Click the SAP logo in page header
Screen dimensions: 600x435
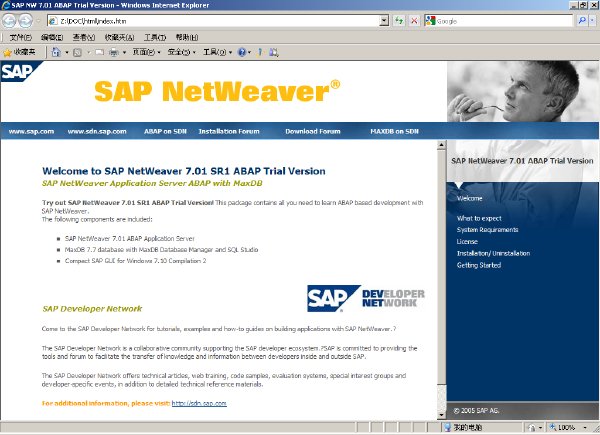(20, 72)
